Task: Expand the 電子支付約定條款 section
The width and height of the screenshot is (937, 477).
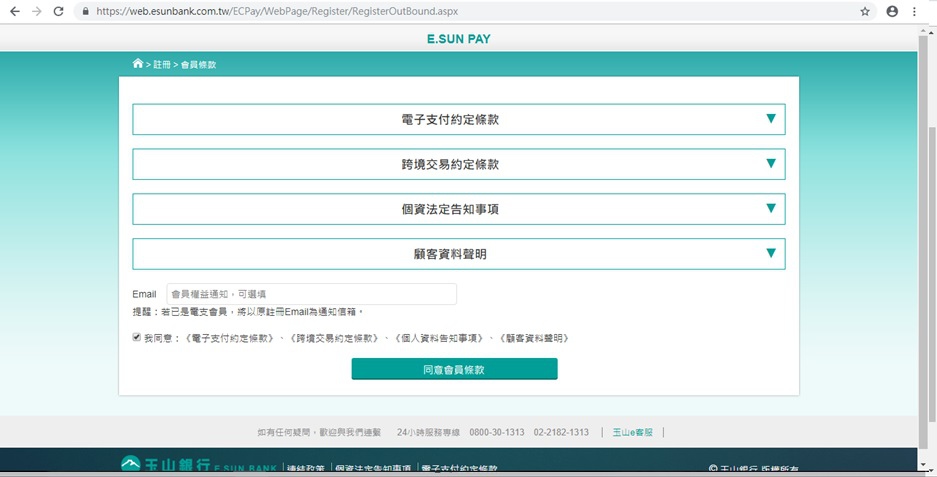Action: point(458,120)
